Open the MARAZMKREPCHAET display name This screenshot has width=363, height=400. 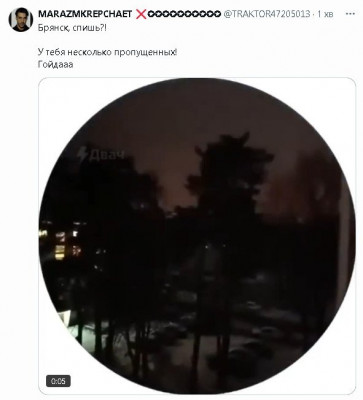[85, 14]
